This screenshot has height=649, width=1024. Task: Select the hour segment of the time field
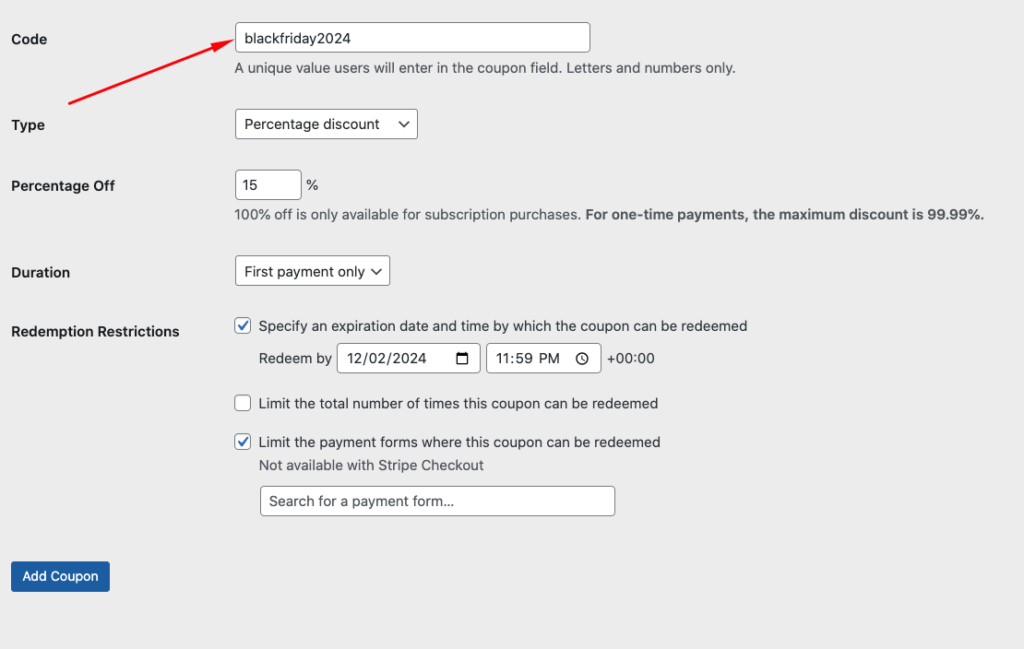503,358
